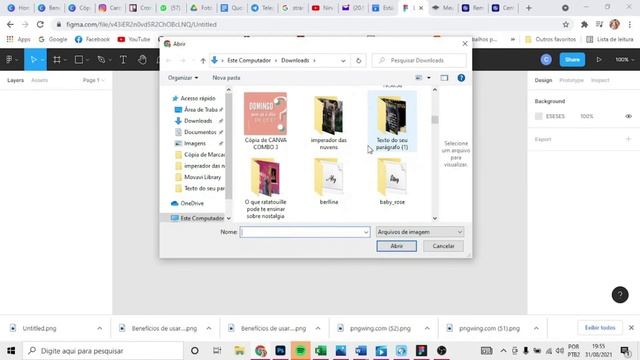Select the Frame tool in Figma toolbar
Screen dimensions: 640x360
[57, 60]
